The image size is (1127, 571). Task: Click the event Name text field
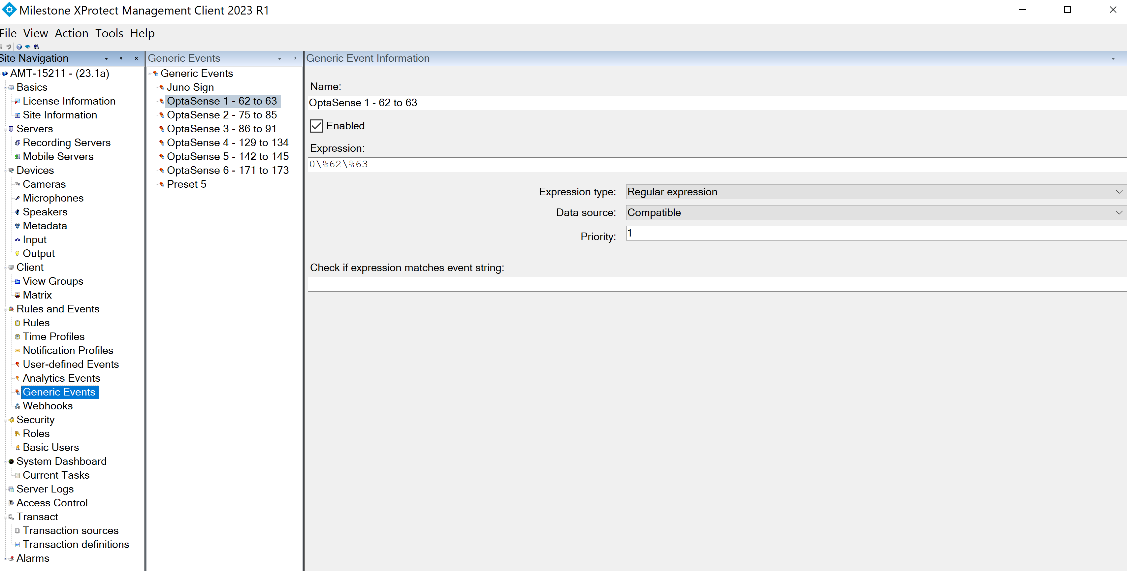click(x=716, y=102)
